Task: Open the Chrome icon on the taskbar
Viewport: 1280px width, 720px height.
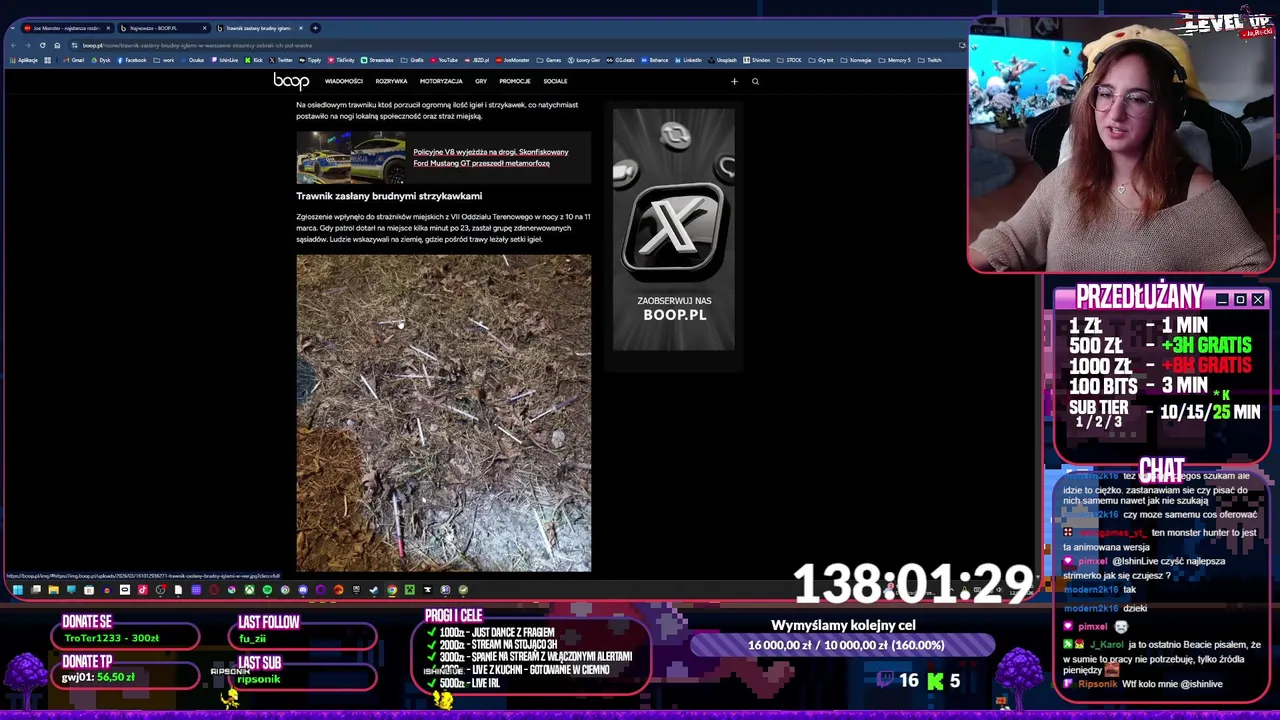Action: pyautogui.click(x=392, y=590)
